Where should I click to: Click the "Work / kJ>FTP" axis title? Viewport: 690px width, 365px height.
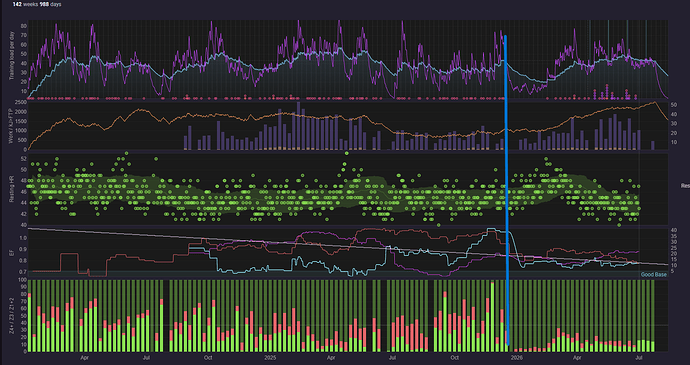(12, 125)
